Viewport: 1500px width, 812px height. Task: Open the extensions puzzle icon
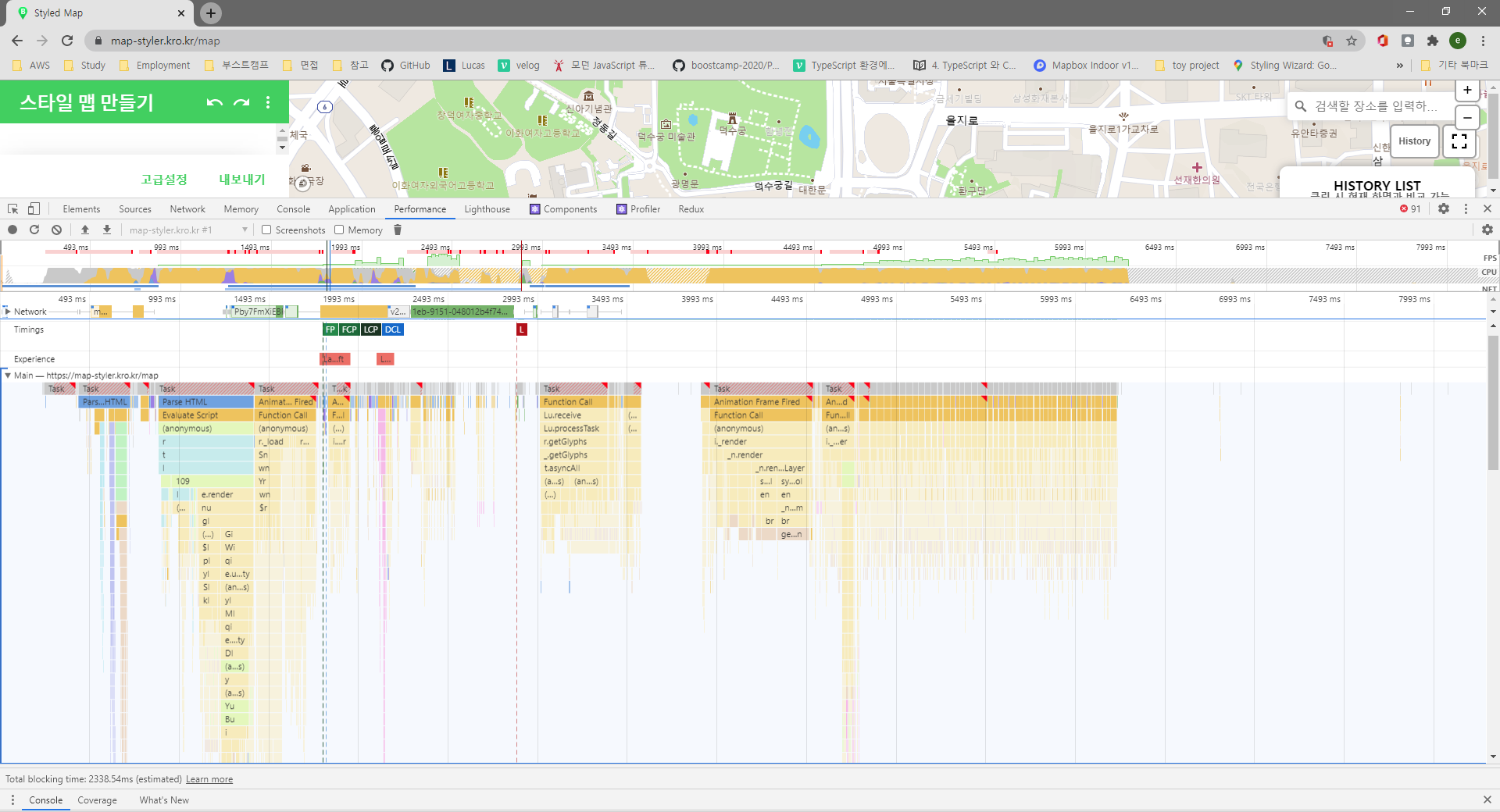1432,41
